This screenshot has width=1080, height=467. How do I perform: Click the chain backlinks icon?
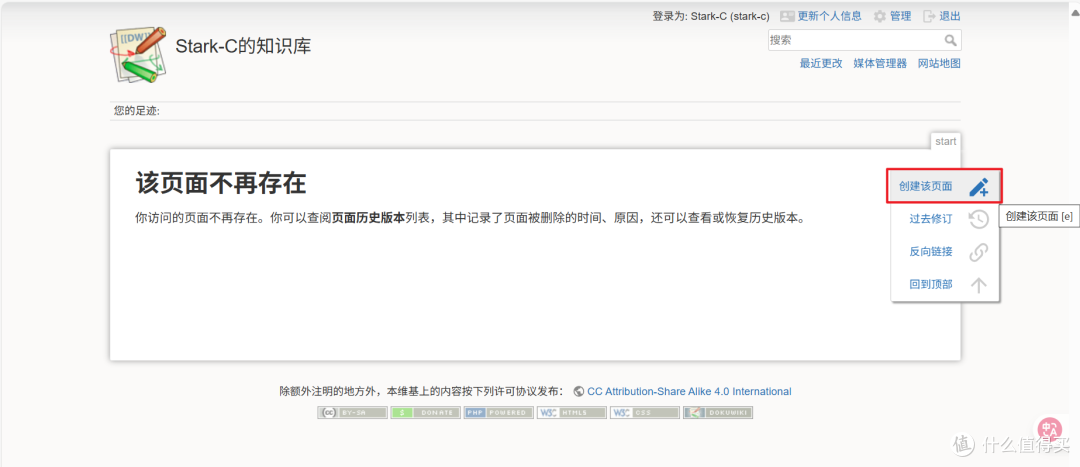pos(979,252)
